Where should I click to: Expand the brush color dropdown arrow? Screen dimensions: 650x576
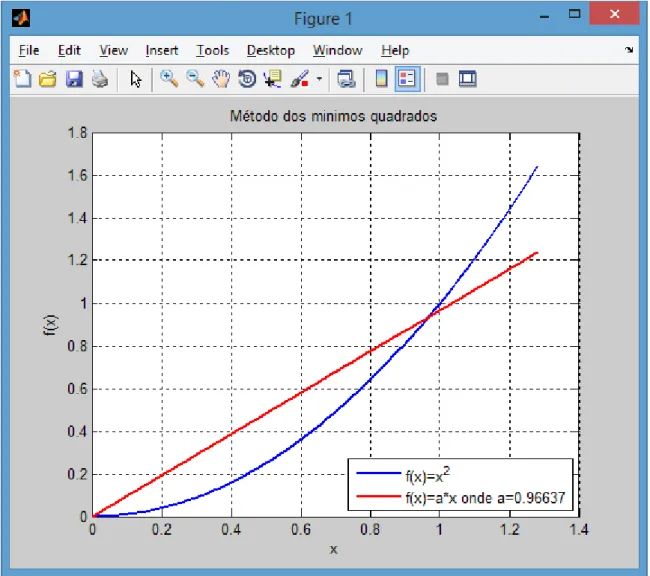319,78
